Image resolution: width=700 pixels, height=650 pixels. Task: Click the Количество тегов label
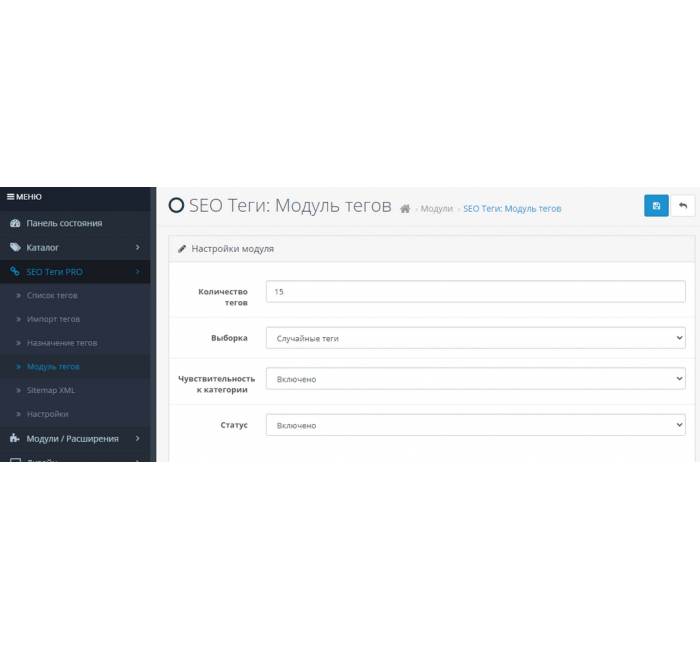pyautogui.click(x=223, y=297)
